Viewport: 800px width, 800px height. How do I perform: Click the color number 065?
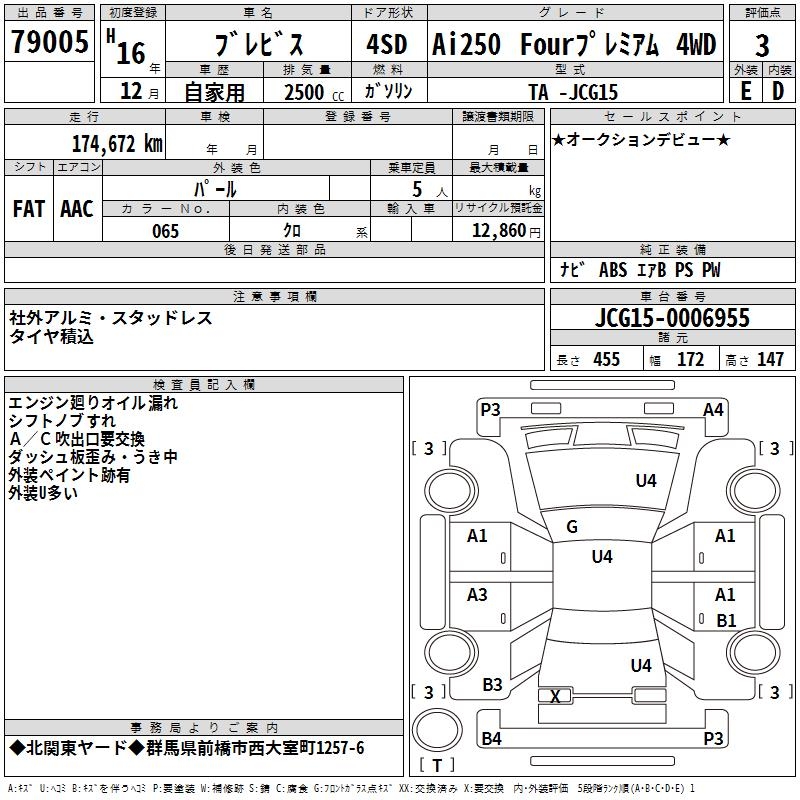166,231
